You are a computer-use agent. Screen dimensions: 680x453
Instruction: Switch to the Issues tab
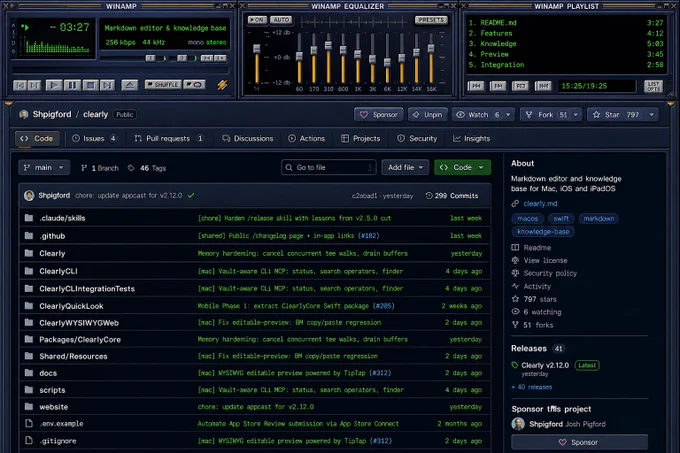pyautogui.click(x=94, y=138)
